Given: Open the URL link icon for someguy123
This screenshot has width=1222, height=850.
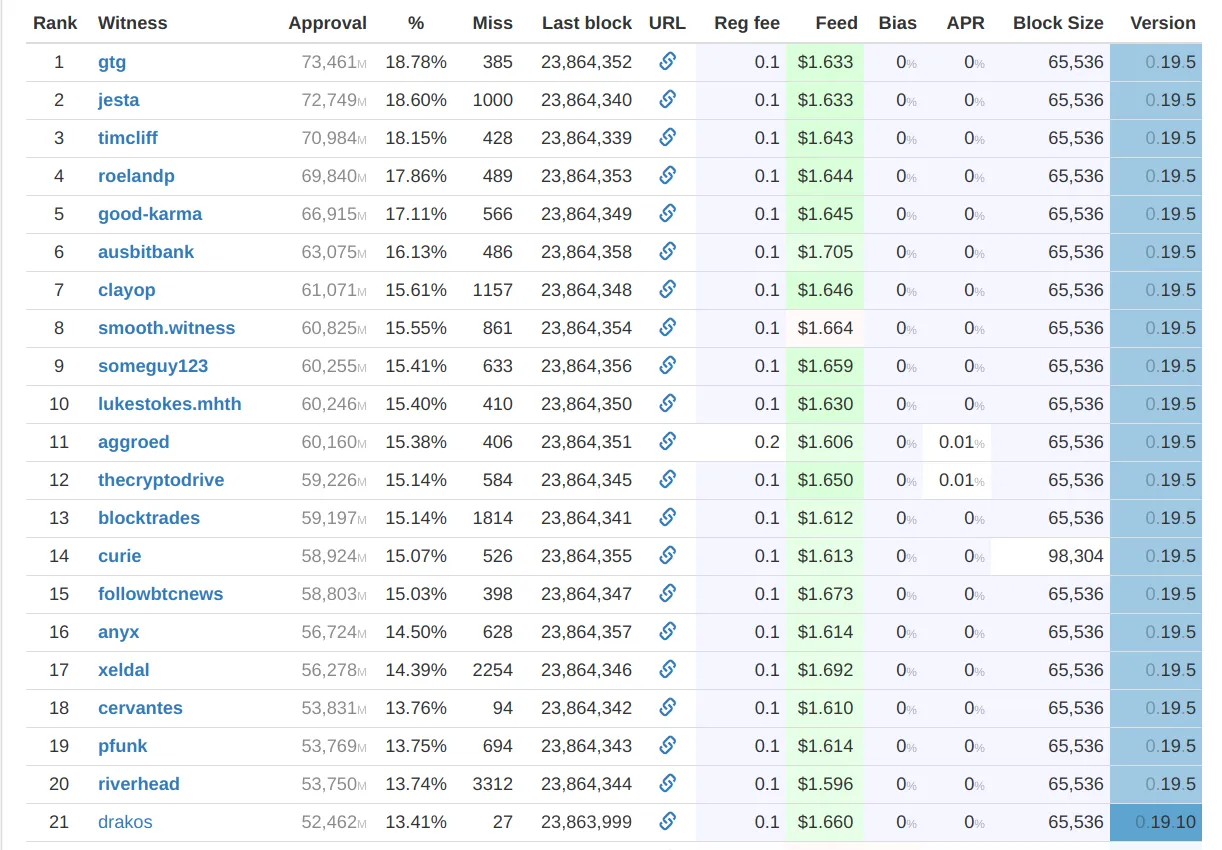Looking at the screenshot, I should [668, 365].
